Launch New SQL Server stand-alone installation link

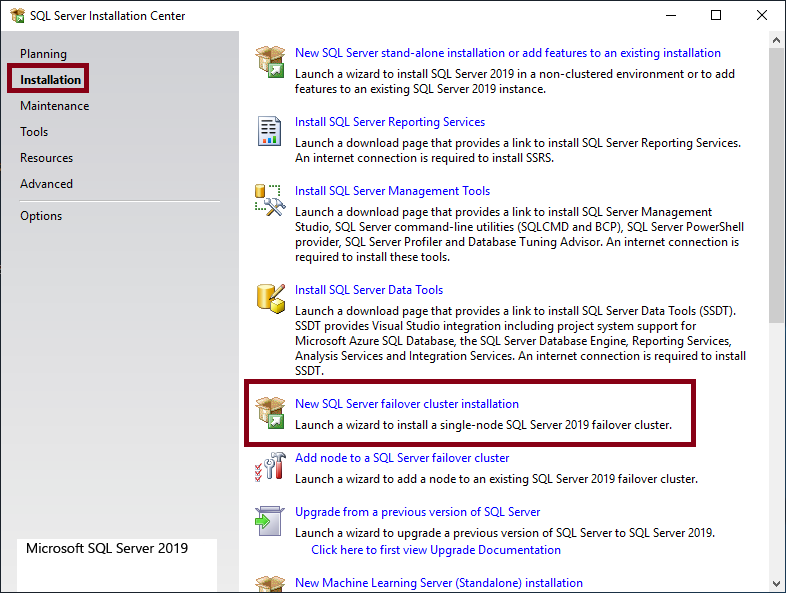tap(508, 53)
